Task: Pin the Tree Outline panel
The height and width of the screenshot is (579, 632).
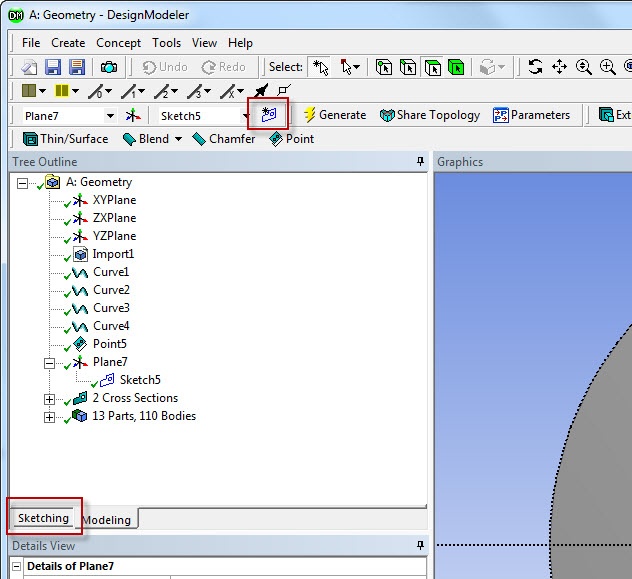Action: (420, 162)
